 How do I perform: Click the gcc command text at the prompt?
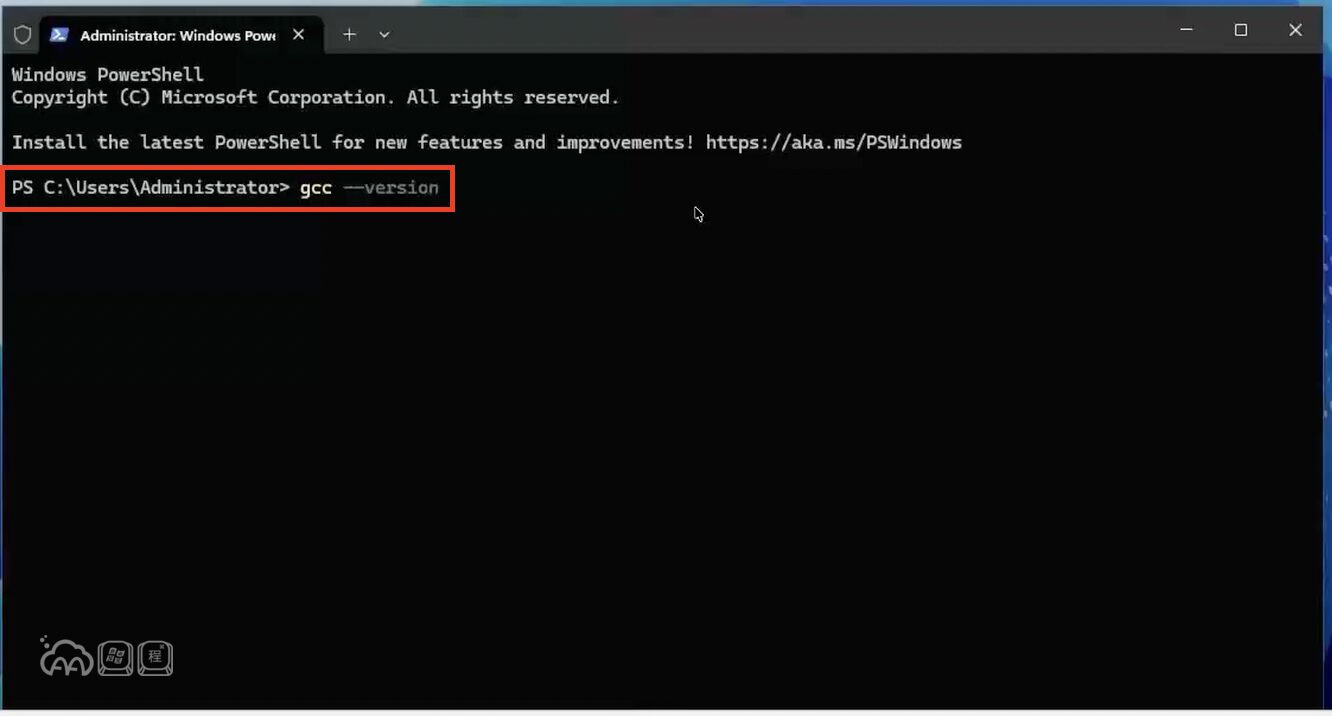pyautogui.click(x=316, y=188)
